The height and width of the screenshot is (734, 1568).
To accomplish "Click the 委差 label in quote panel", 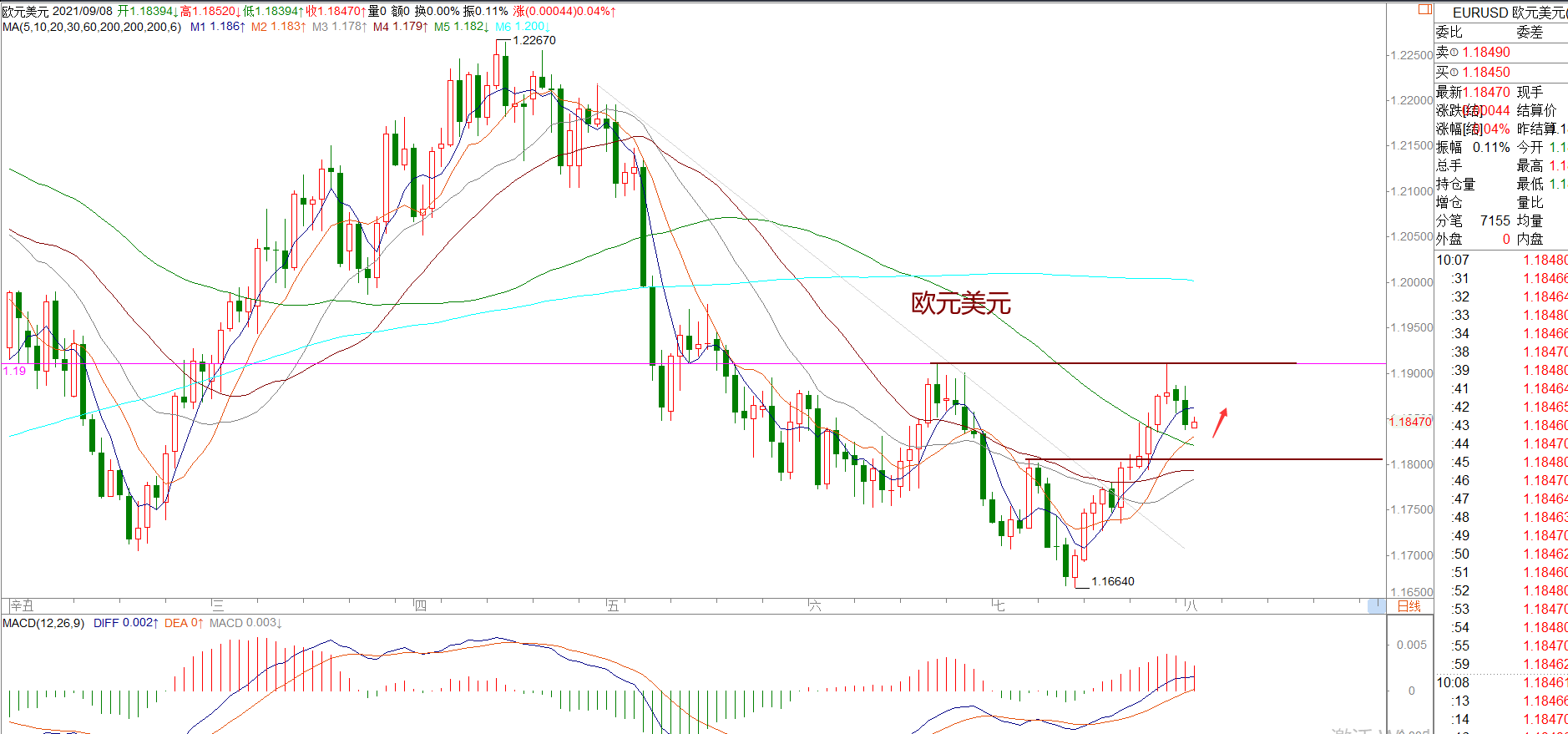I will (1530, 32).
